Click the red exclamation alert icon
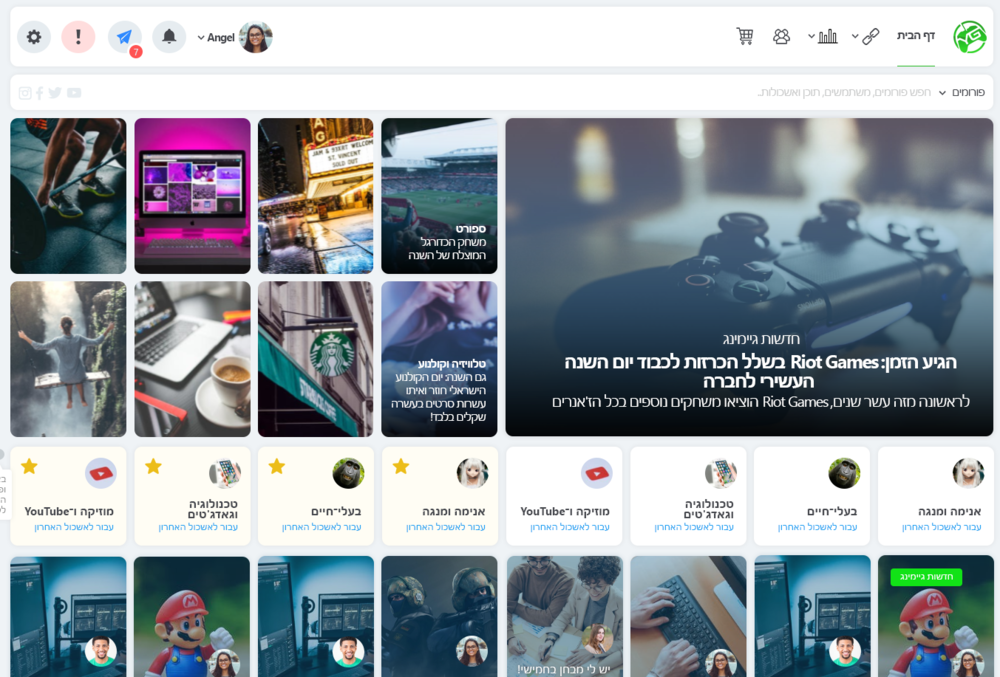The height and width of the screenshot is (677, 1000). (78, 37)
